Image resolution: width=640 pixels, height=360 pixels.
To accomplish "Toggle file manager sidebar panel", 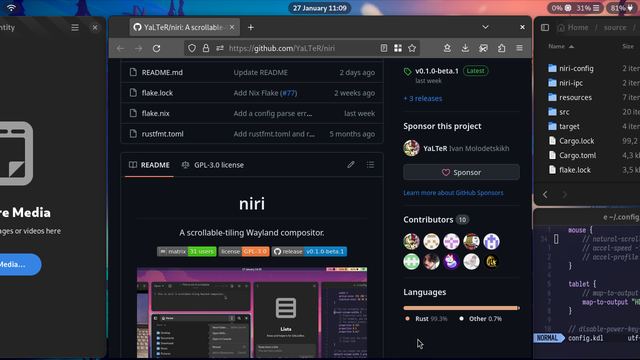I will coord(545,27).
